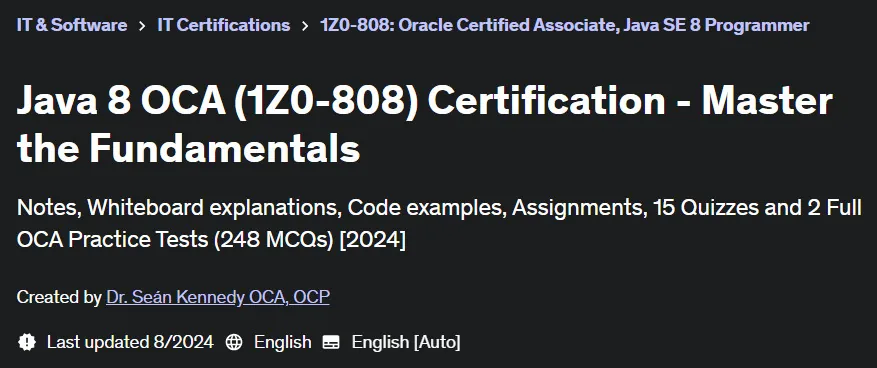This screenshot has width=877, height=368.
Task: Click the globe language icon
Action: pyautogui.click(x=234, y=342)
